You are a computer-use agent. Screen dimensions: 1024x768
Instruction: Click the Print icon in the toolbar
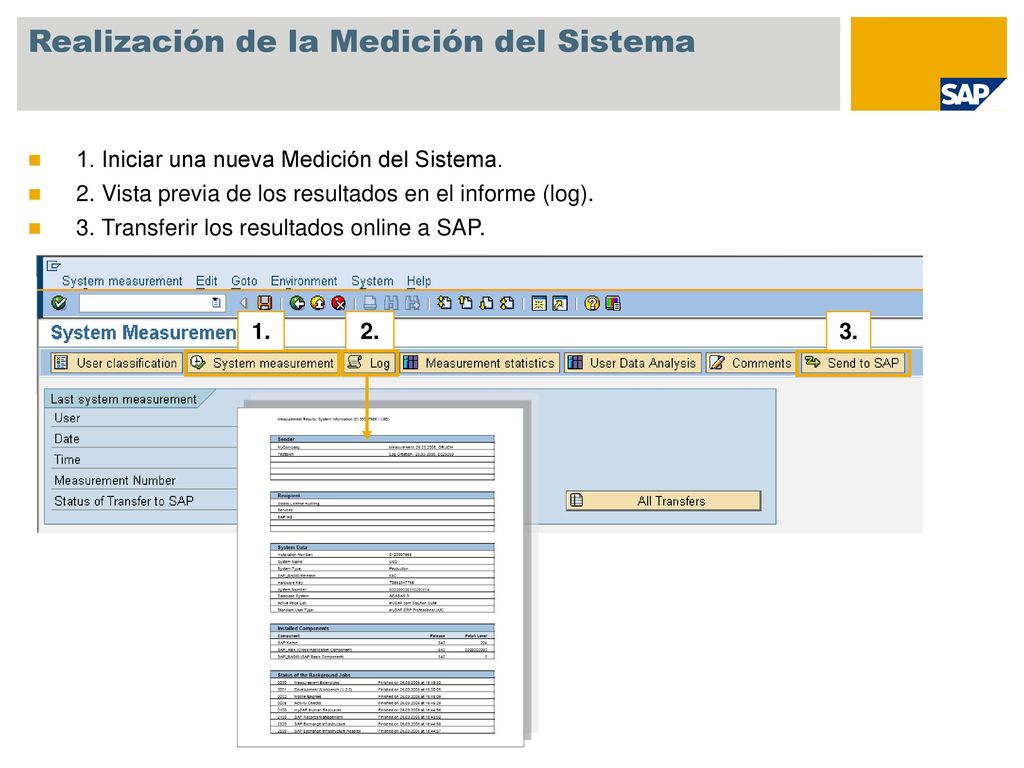coord(370,303)
